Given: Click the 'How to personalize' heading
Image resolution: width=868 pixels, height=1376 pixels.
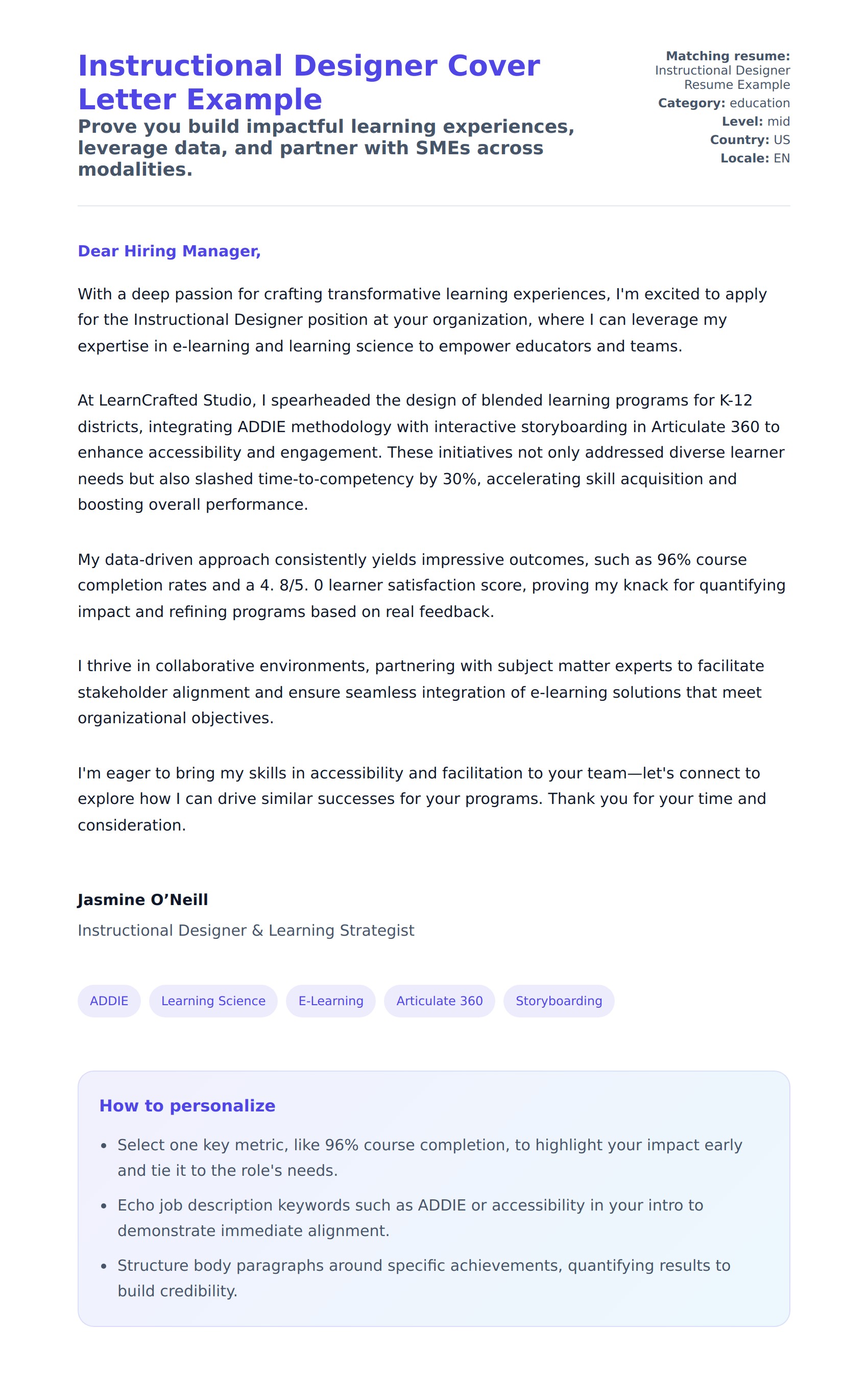Looking at the screenshot, I should [187, 1106].
